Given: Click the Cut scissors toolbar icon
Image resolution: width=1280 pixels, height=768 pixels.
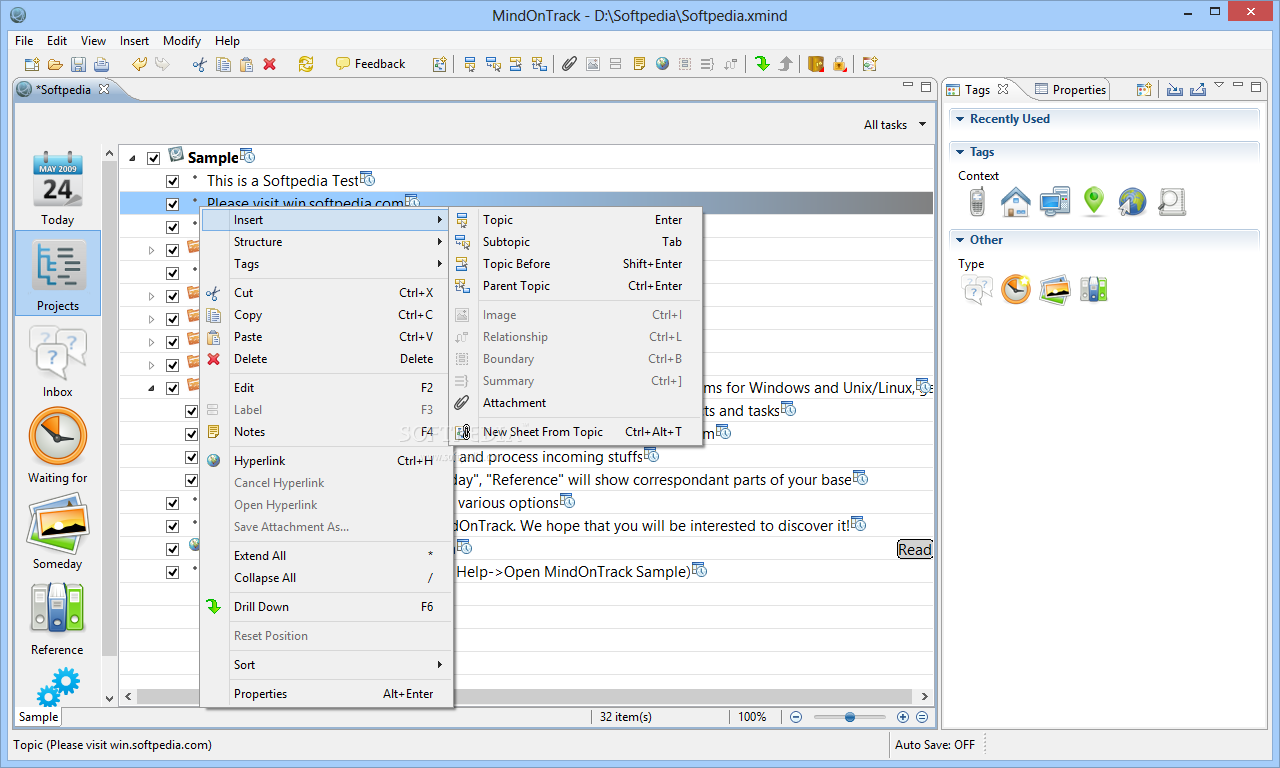Looking at the screenshot, I should (x=200, y=64).
